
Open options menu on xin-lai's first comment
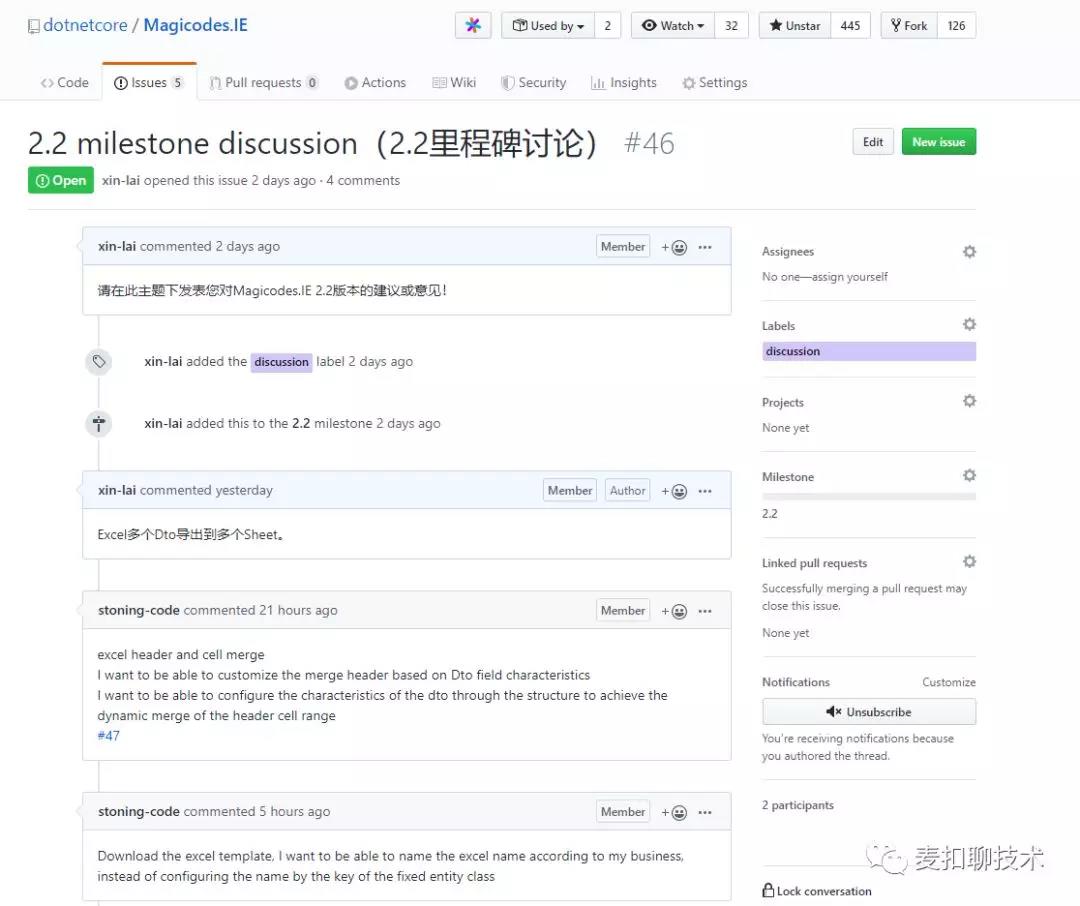(705, 247)
